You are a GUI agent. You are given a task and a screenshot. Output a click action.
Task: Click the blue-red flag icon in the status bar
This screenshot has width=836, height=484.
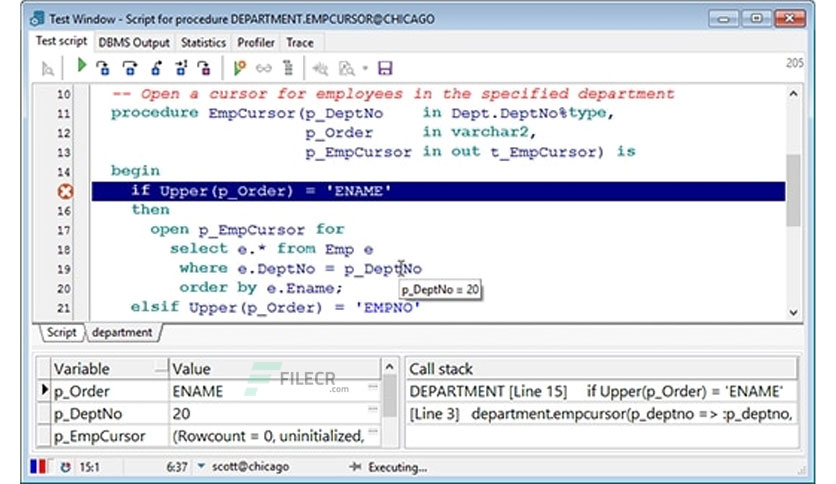click(38, 467)
